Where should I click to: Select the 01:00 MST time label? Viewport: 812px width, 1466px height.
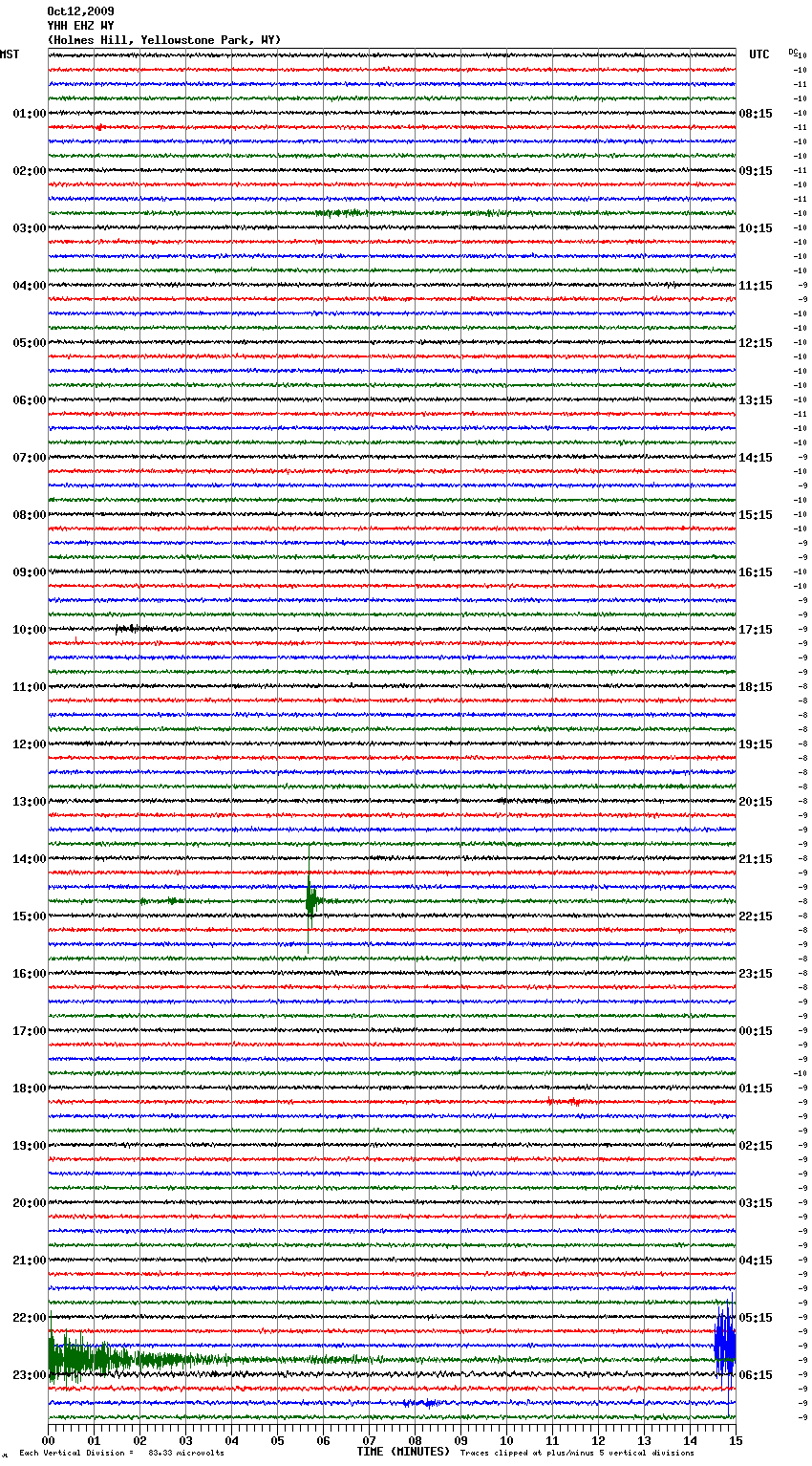(x=30, y=114)
